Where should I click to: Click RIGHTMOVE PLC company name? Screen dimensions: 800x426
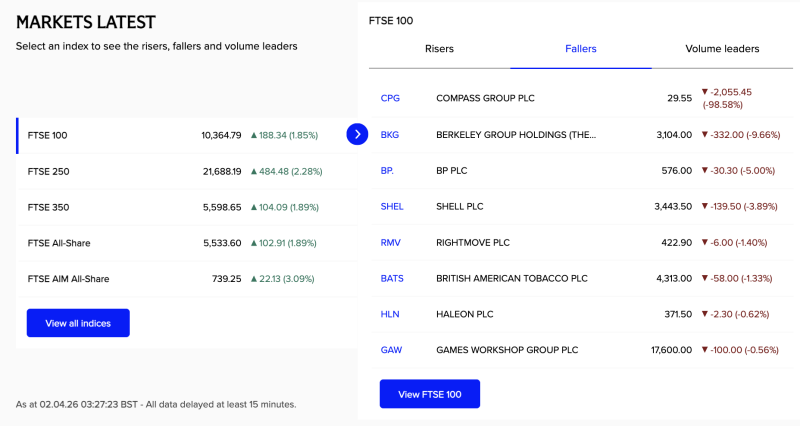point(473,242)
